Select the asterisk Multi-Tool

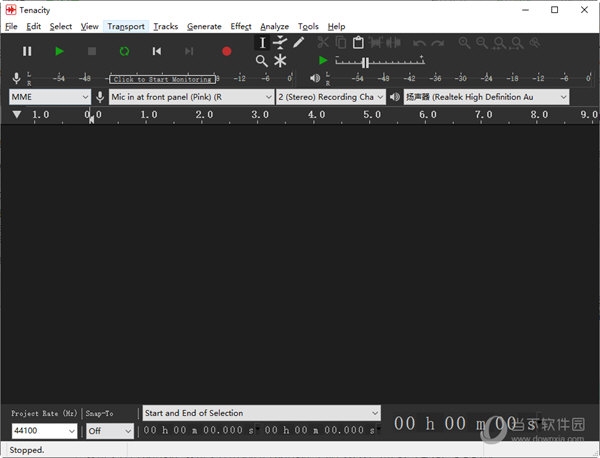pyautogui.click(x=280, y=61)
